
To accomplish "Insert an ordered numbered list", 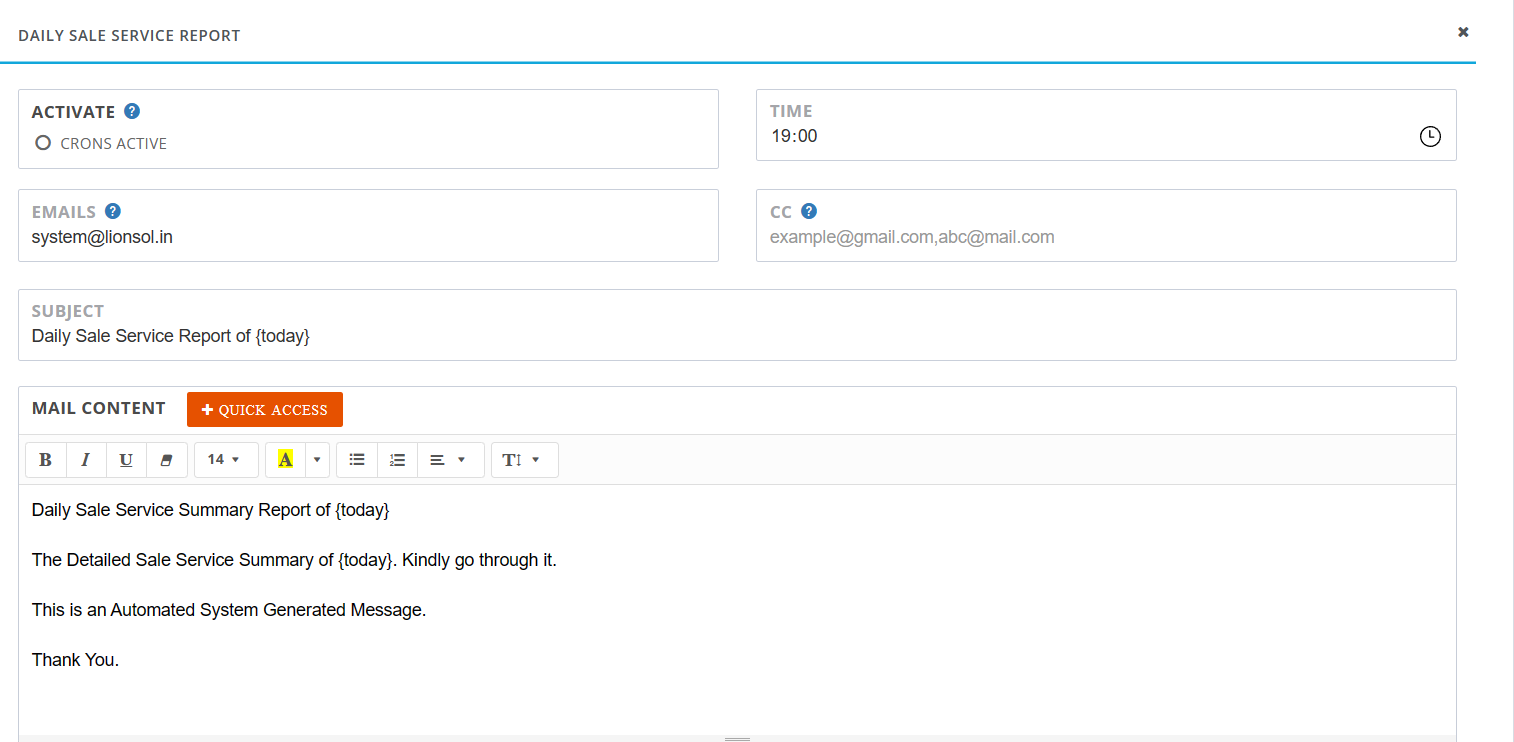I will tap(397, 460).
